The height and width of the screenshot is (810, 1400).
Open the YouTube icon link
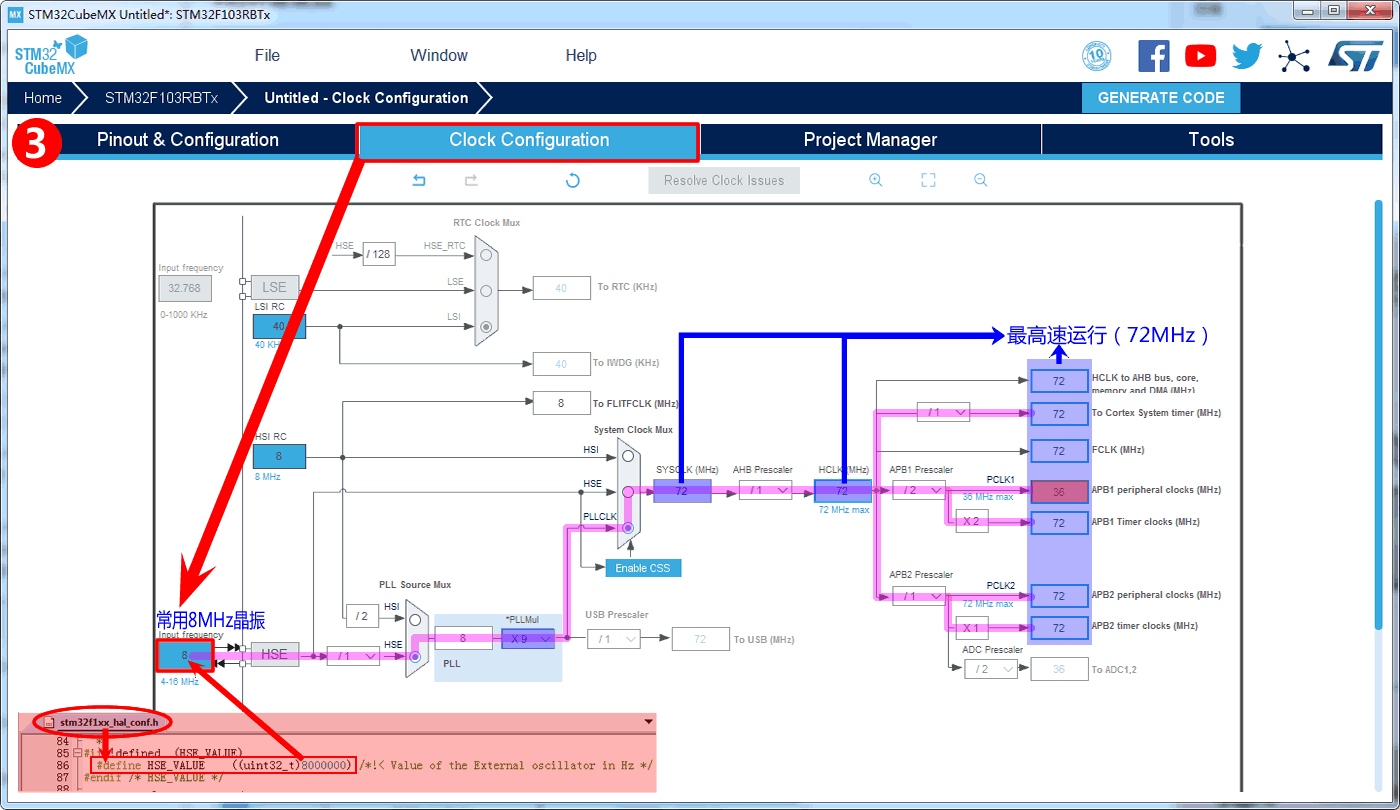(x=1200, y=56)
